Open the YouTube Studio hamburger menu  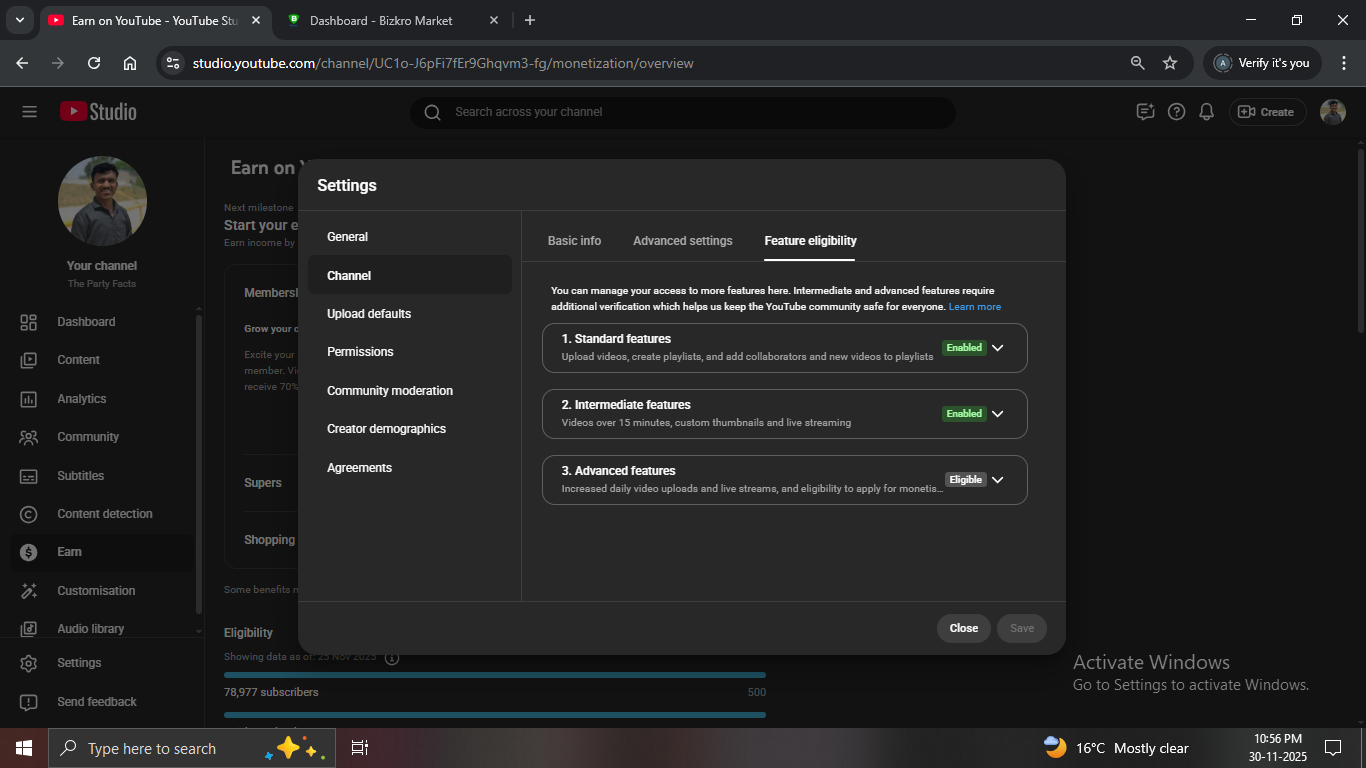29,112
